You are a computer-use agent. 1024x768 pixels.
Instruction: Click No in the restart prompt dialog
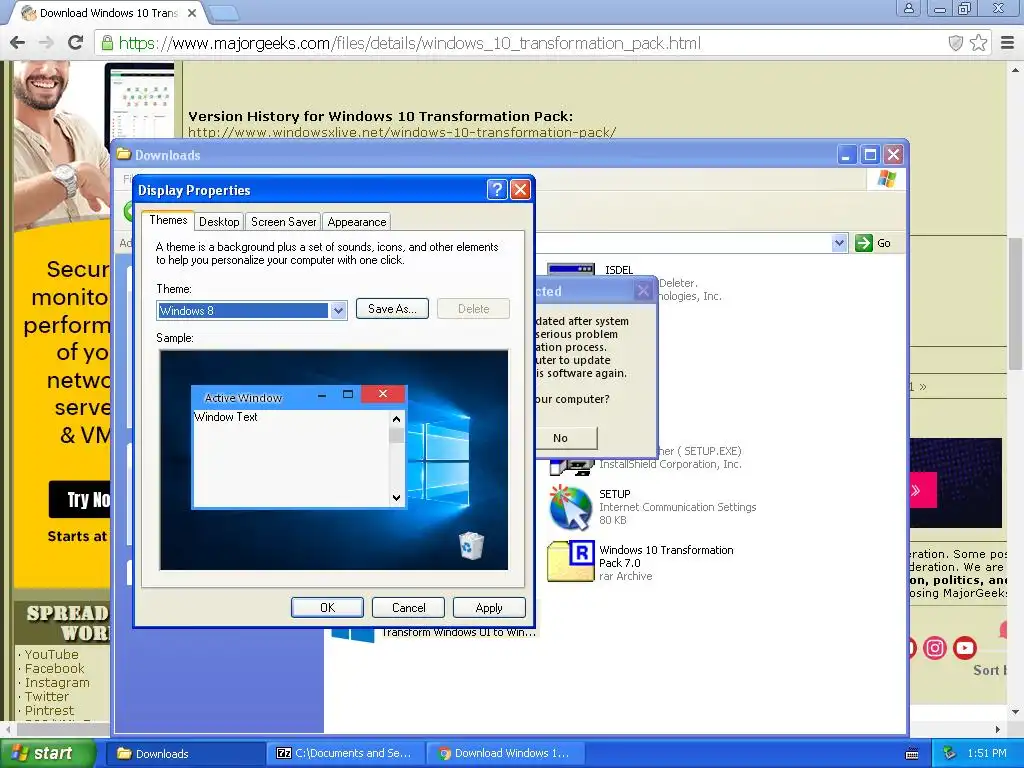(566, 438)
